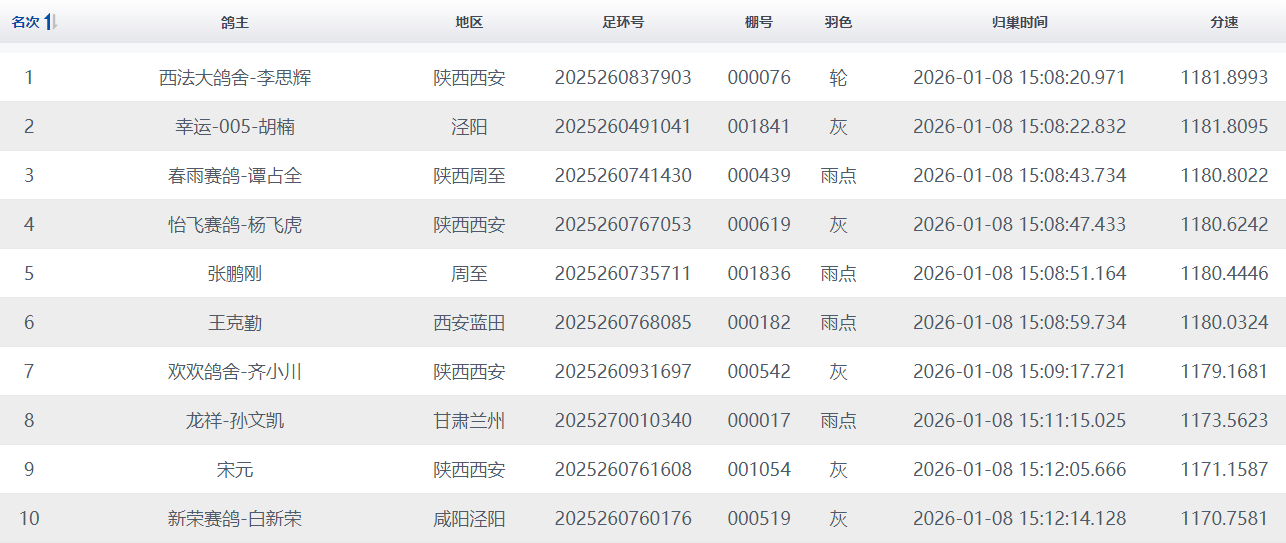Click region 甘肃兰州 in row 8
This screenshot has width=1286, height=543.
pos(469,420)
